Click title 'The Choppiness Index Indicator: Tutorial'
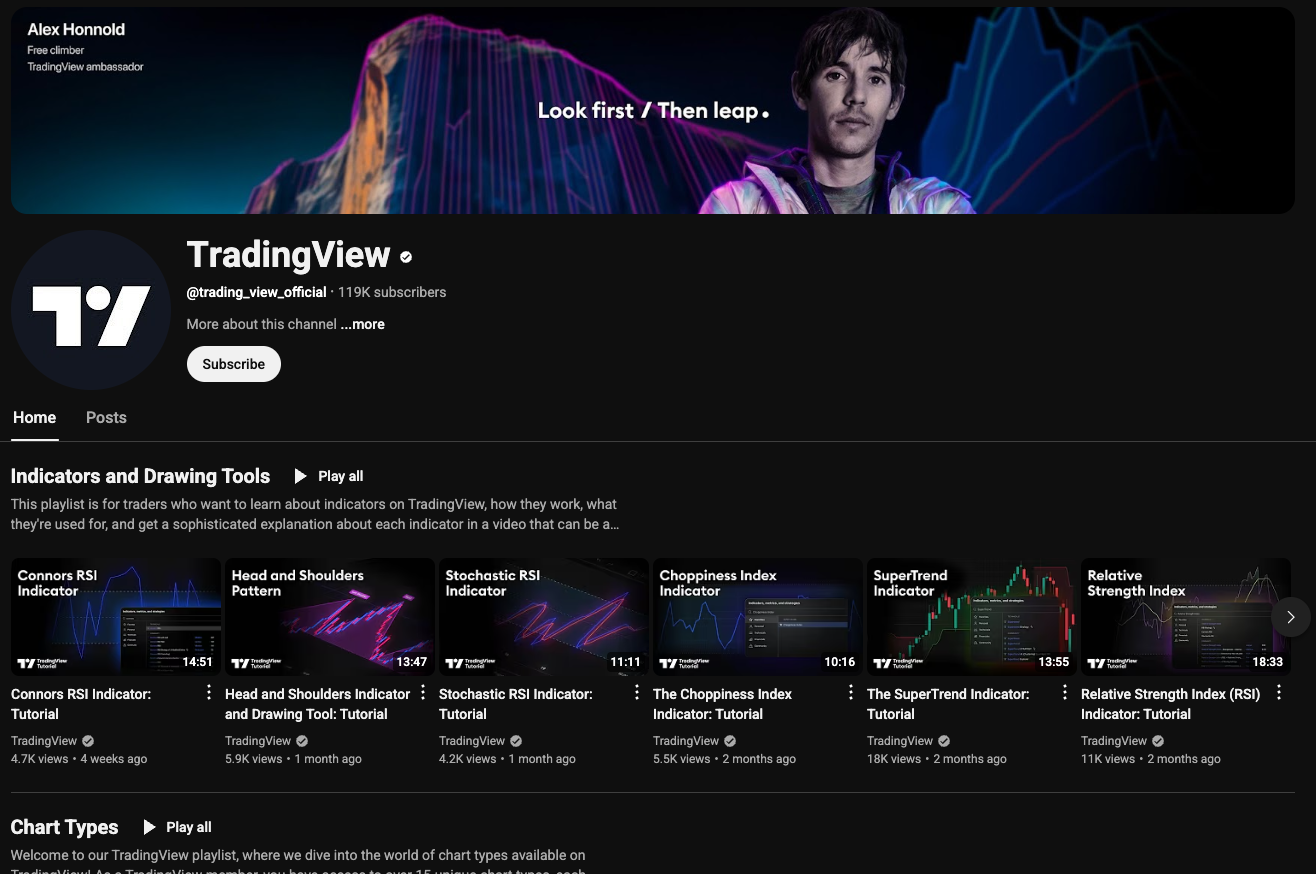Image resolution: width=1316 pixels, height=874 pixels. [722, 704]
